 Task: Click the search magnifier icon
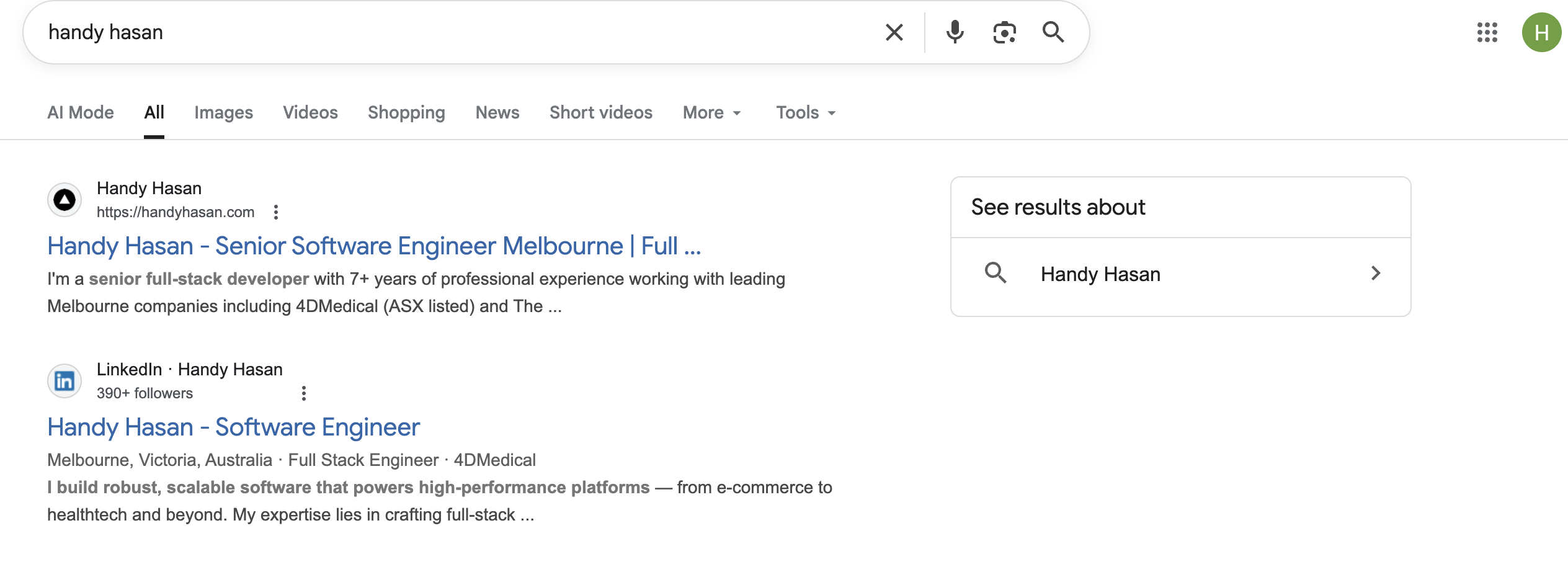point(1054,32)
